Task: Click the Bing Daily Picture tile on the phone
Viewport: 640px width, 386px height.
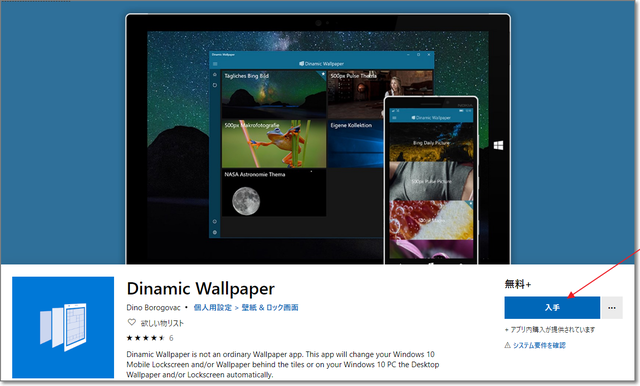Action: 431,142
